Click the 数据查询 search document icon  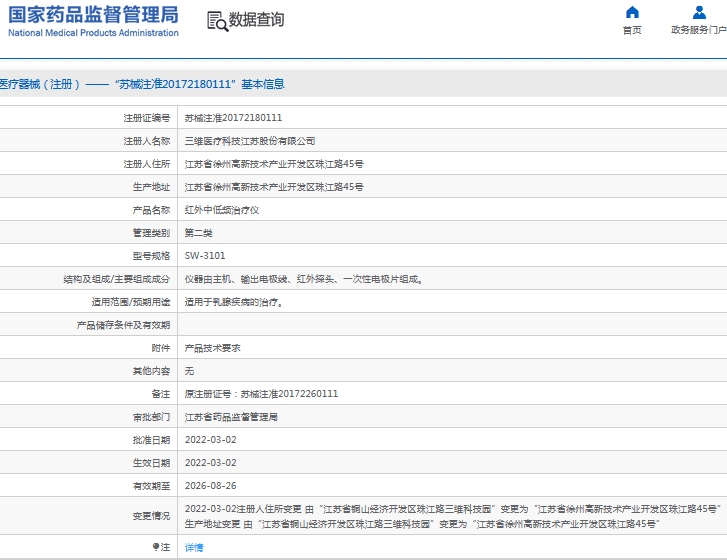[x=217, y=21]
